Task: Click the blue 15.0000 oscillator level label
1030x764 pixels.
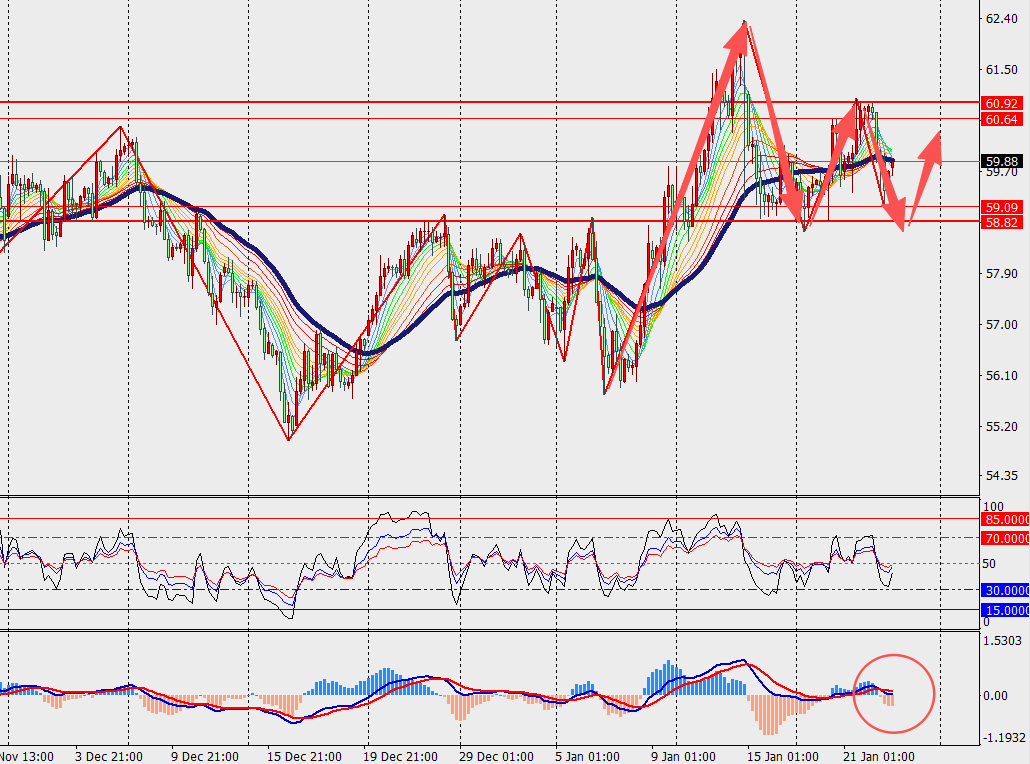Action: pyautogui.click(x=1006, y=610)
